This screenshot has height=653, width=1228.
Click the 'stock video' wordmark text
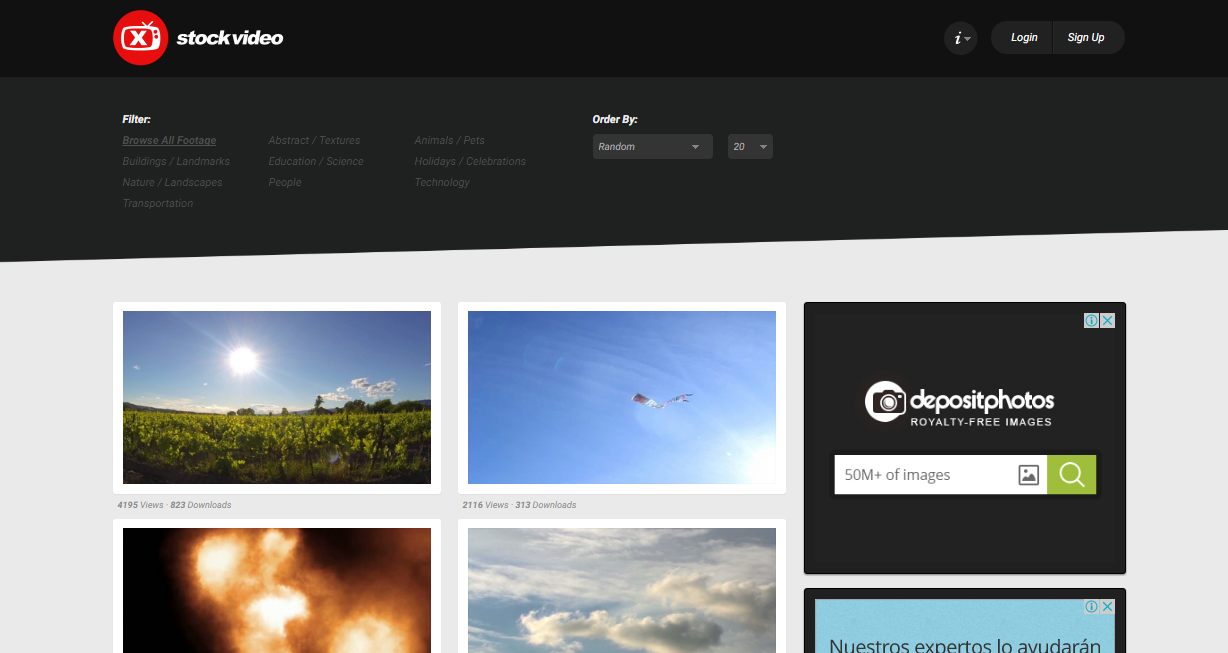(x=230, y=38)
